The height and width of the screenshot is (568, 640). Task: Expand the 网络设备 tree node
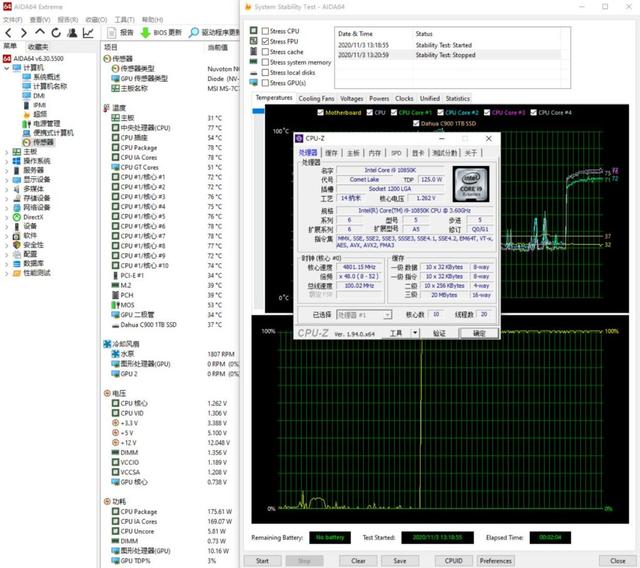[7, 208]
